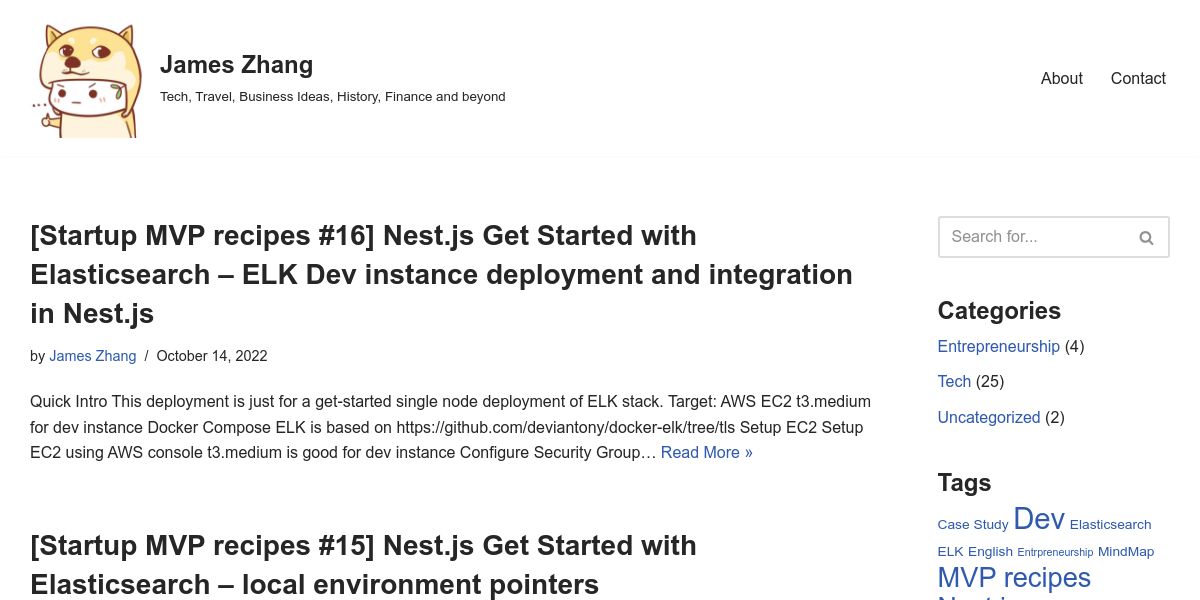
Task: Open the Contact page
Action: 1138,78
